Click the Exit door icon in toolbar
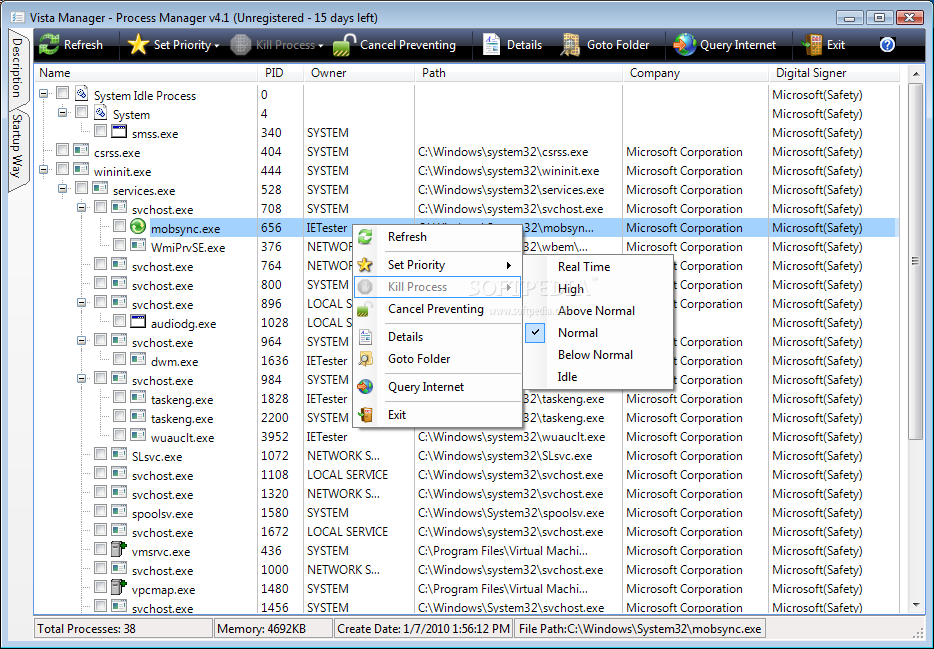 click(x=811, y=45)
